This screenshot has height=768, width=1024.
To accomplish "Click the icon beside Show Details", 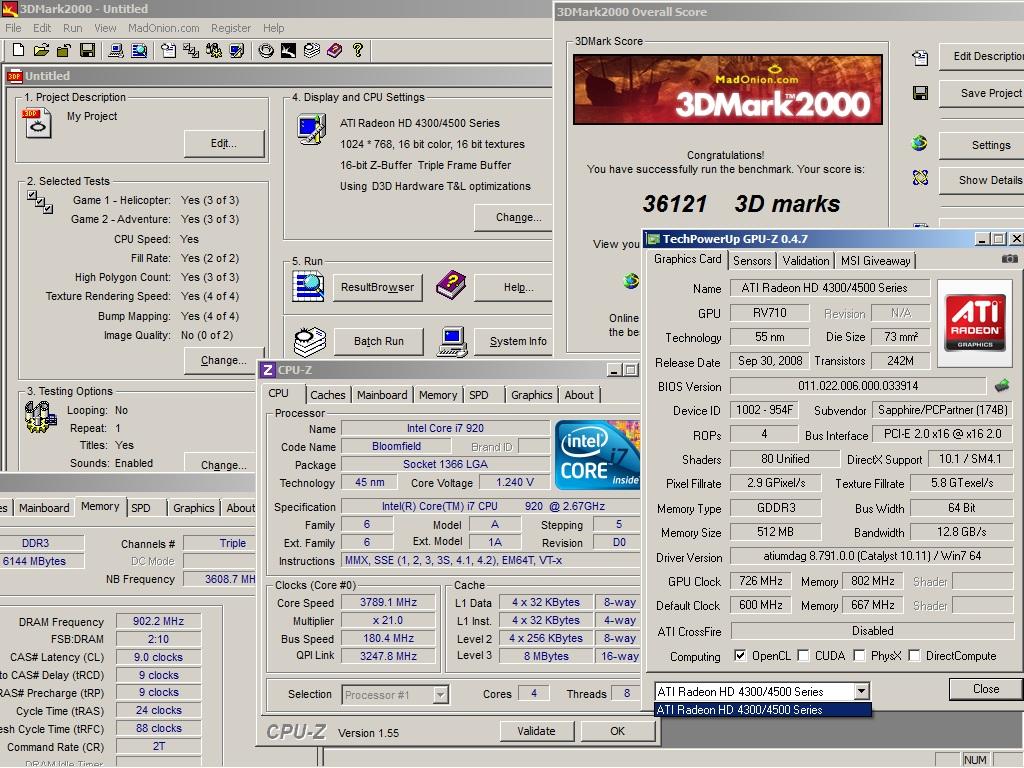I will click(x=920, y=178).
